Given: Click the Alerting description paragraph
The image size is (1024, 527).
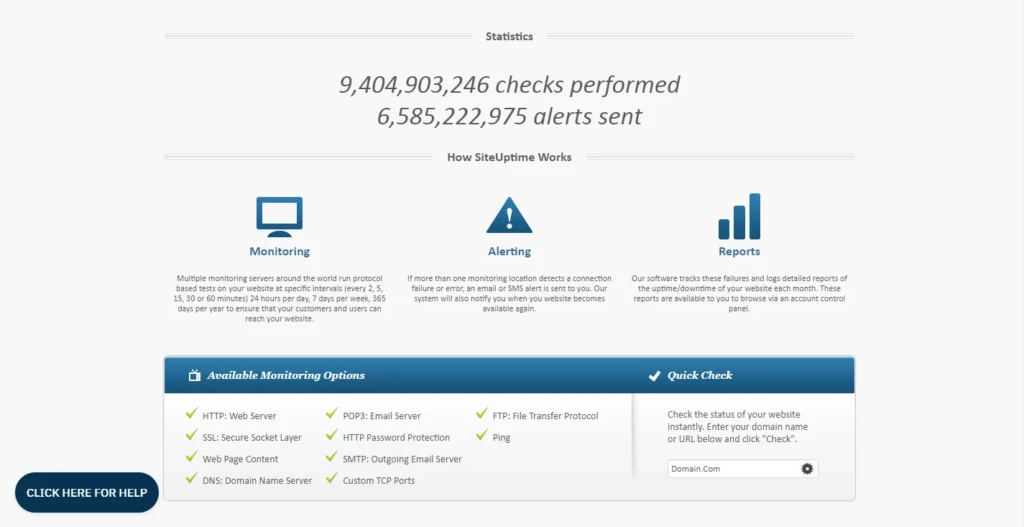Looking at the screenshot, I should click(509, 293).
